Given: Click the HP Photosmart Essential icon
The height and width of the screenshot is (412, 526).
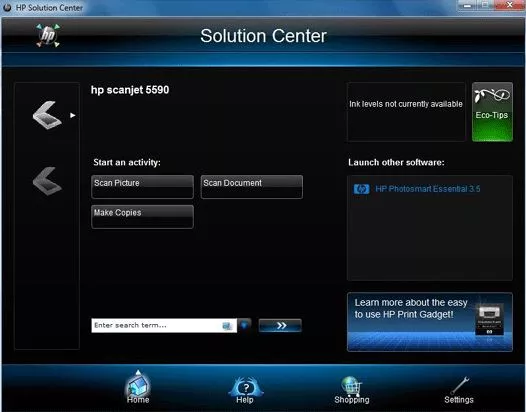Looking at the screenshot, I should click(x=361, y=189).
